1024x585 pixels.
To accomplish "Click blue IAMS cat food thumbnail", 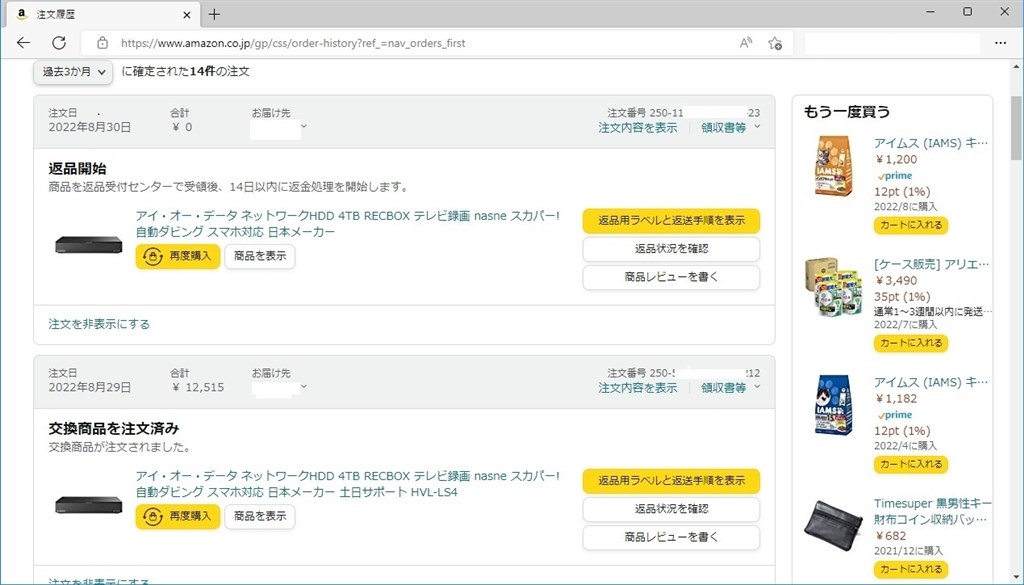I will pyautogui.click(x=833, y=405).
